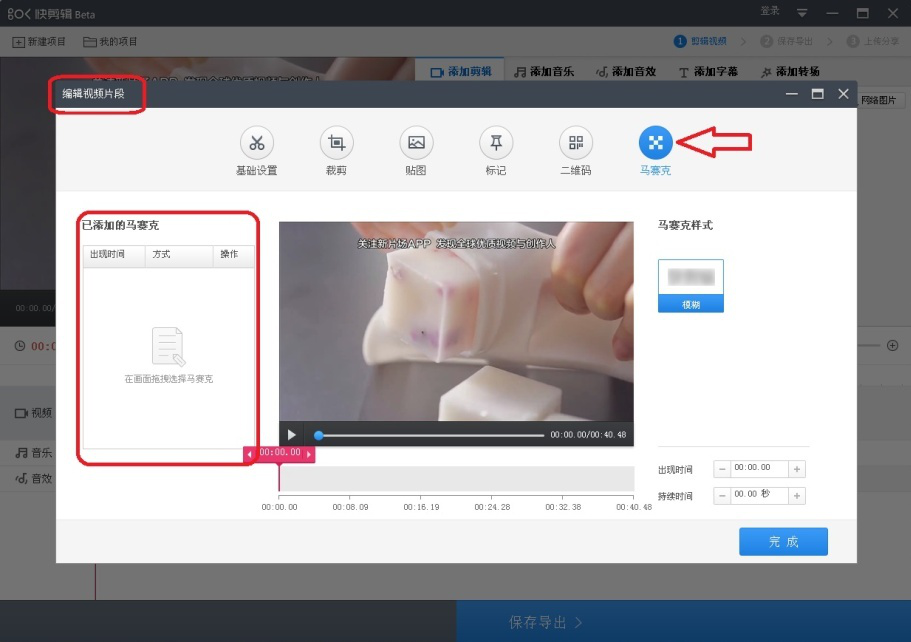
Task: Select the 音效 track in main window
Action: [x=33, y=479]
